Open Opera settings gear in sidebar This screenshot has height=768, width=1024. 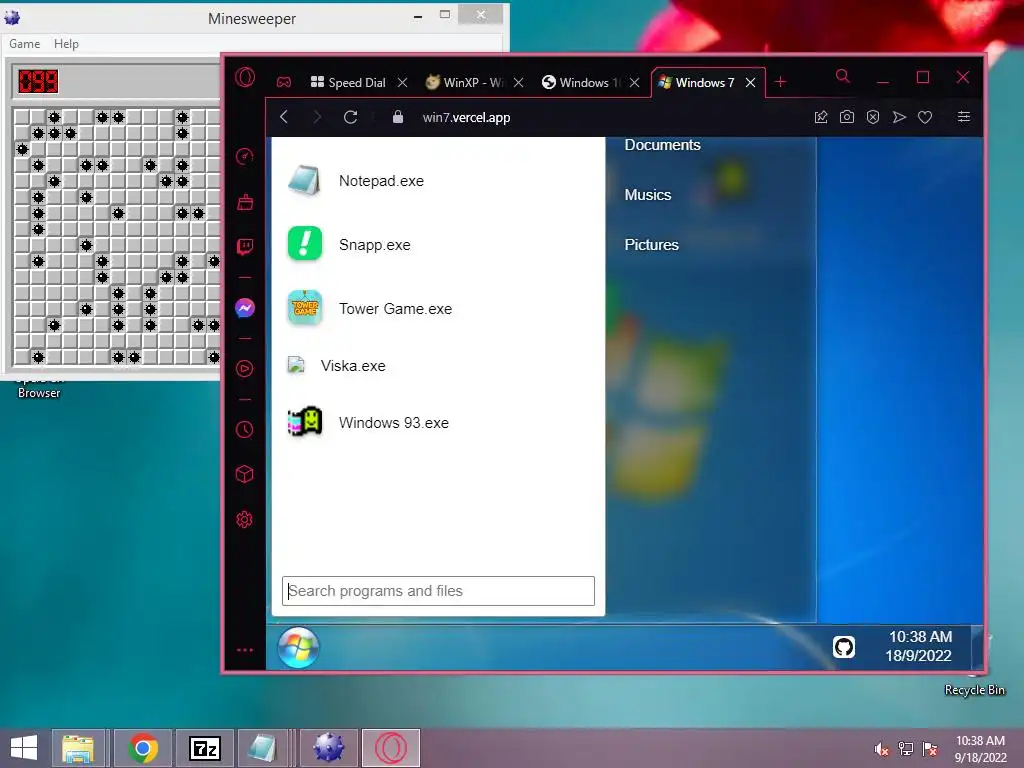coord(245,520)
